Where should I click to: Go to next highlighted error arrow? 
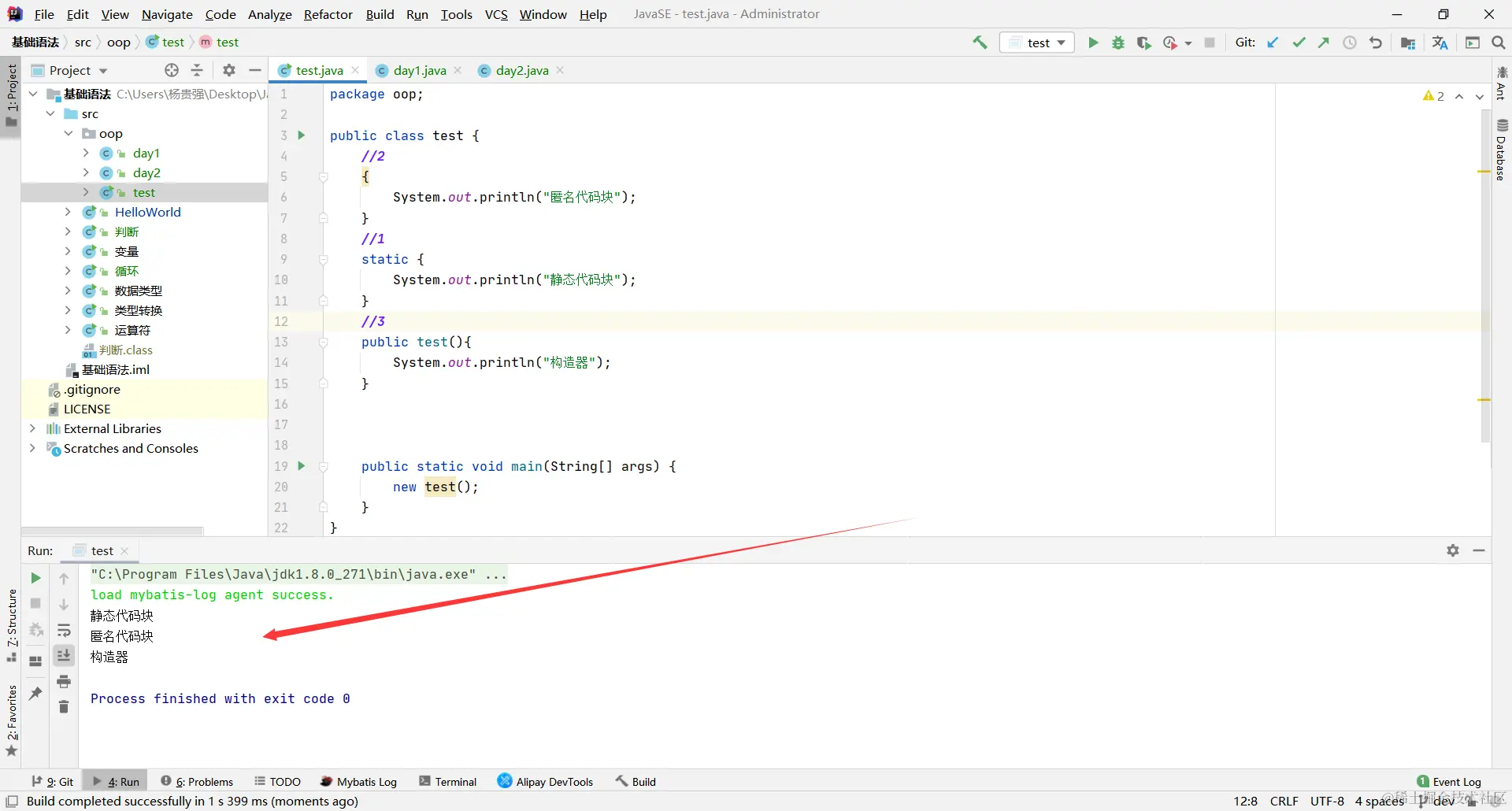1480,96
